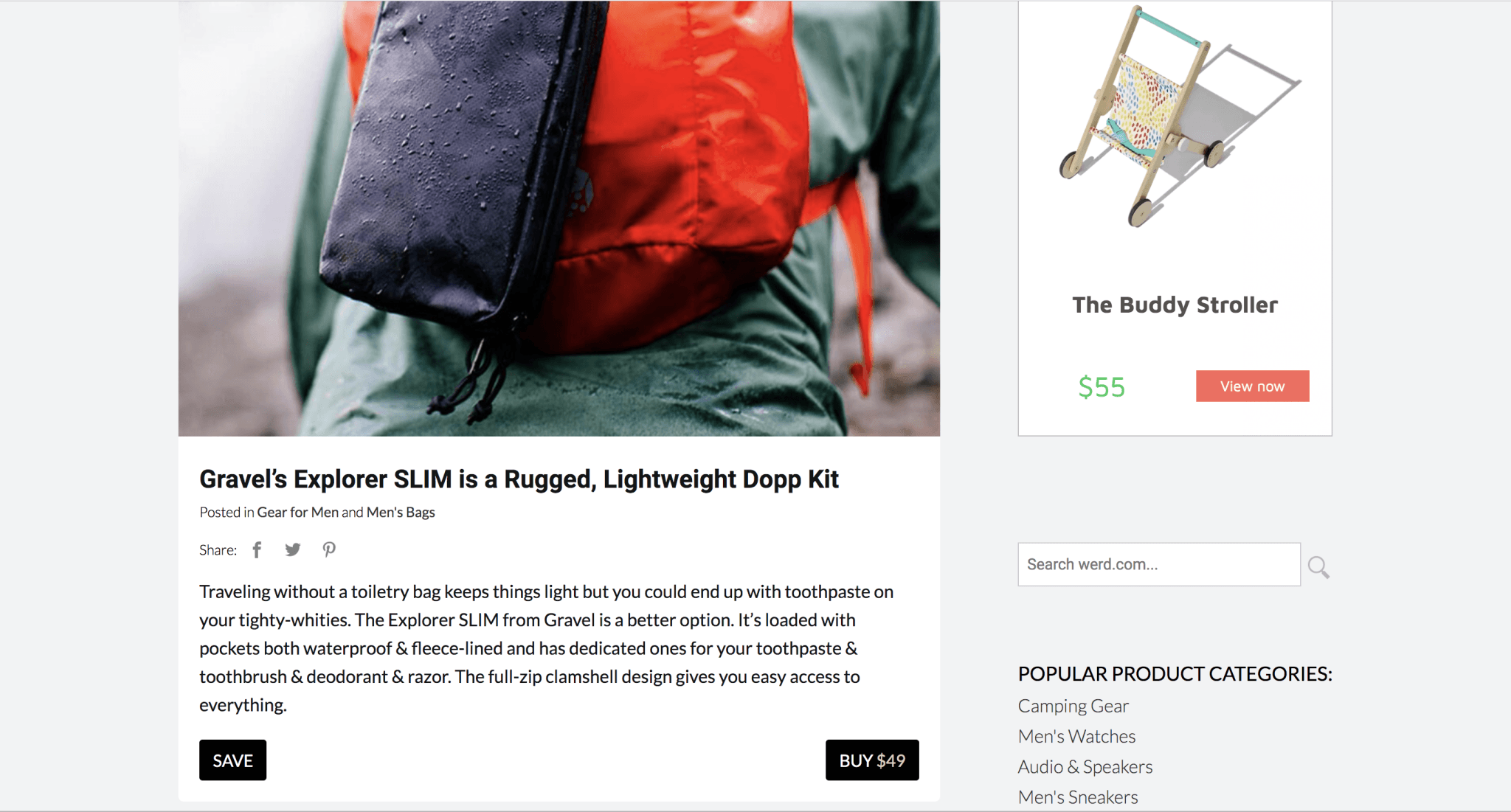Viewport: 1511px width, 812px height.
Task: Open the Men's Watches category
Action: pos(1076,737)
